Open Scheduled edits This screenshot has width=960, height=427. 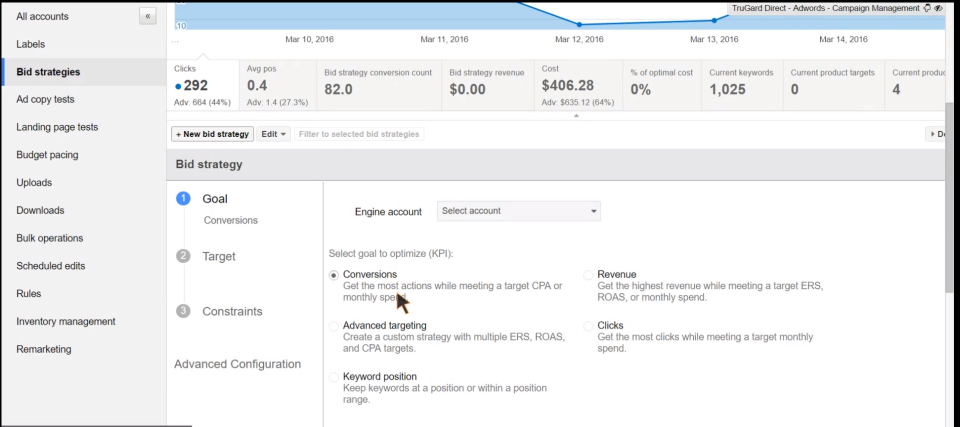(51, 266)
